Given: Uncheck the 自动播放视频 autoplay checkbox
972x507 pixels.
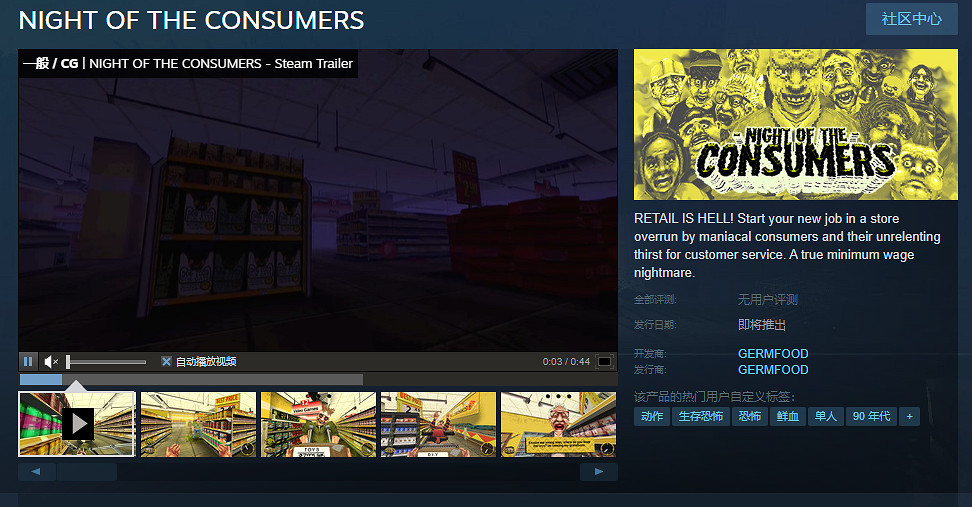Looking at the screenshot, I should click(x=166, y=361).
